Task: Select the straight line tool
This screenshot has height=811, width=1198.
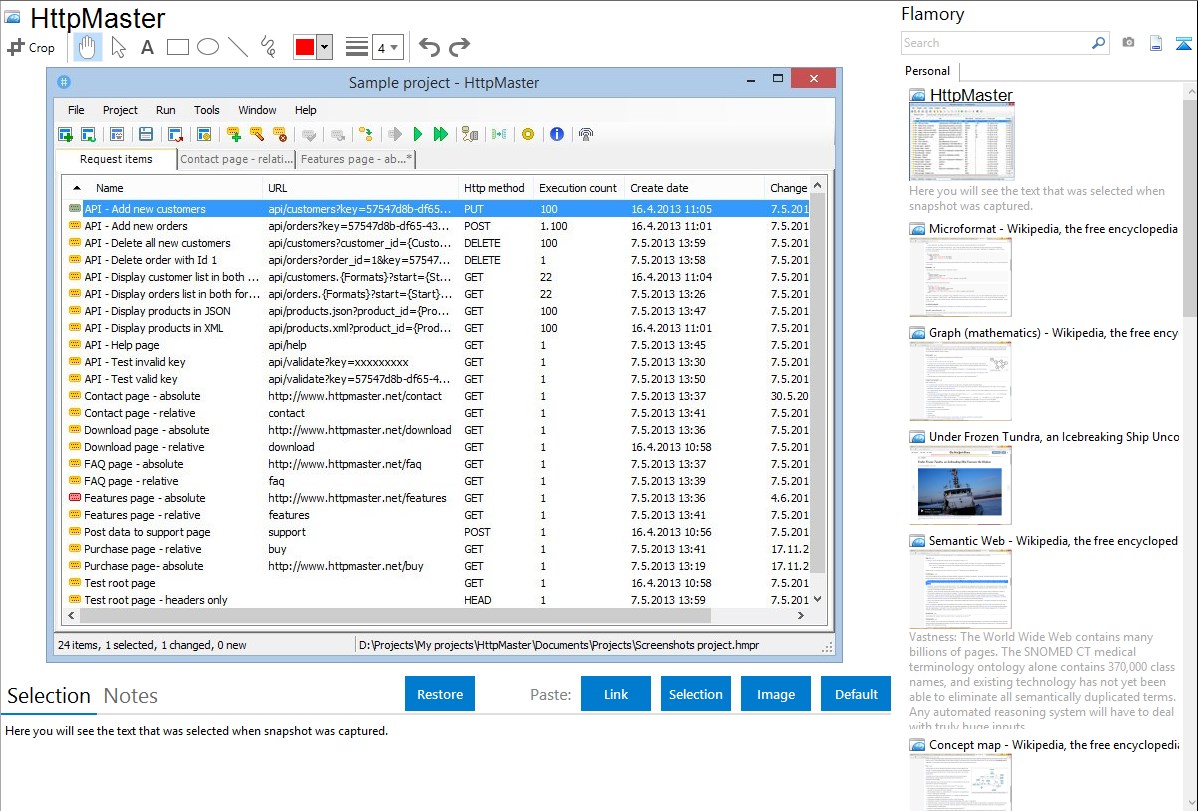Action: click(238, 47)
